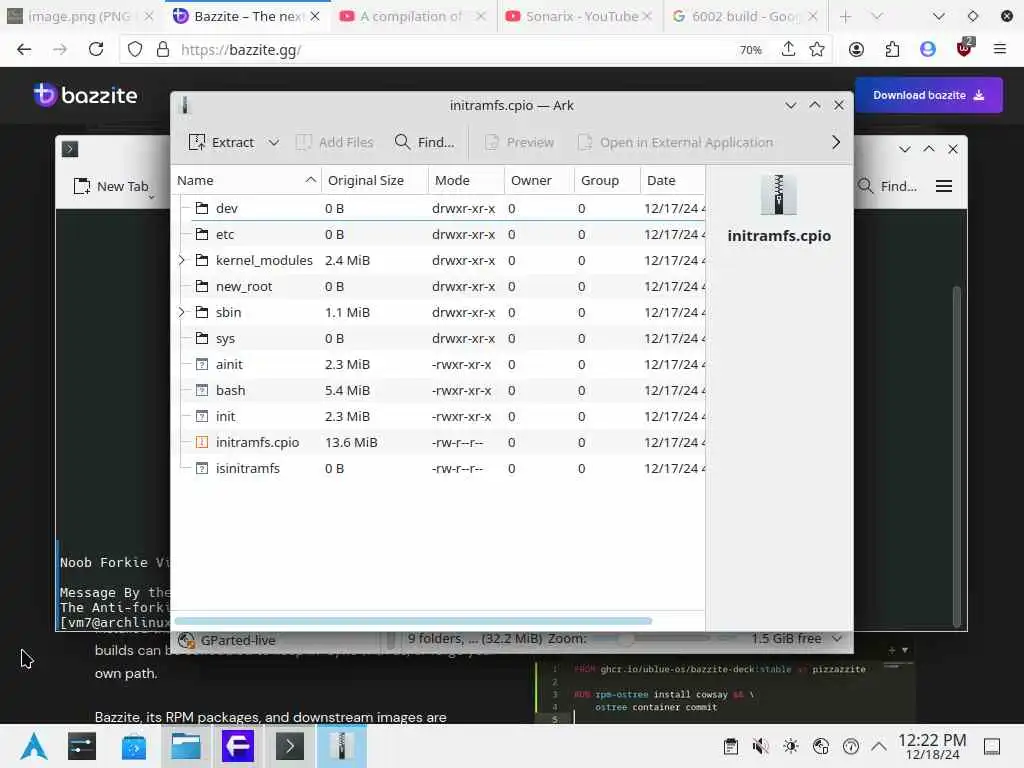This screenshot has width=1024, height=768.
Task: Click the Ark window title icon
Action: [185, 105]
